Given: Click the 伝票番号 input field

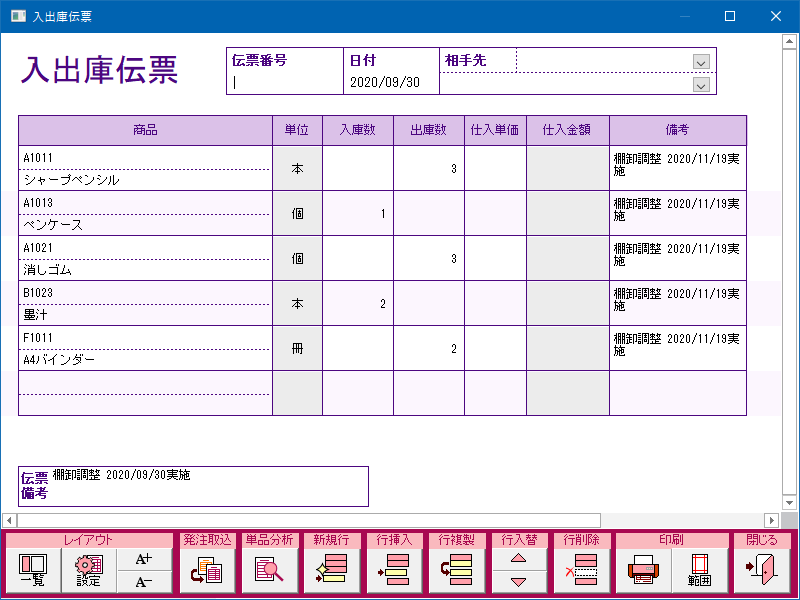Looking at the screenshot, I should pyautogui.click(x=285, y=83).
